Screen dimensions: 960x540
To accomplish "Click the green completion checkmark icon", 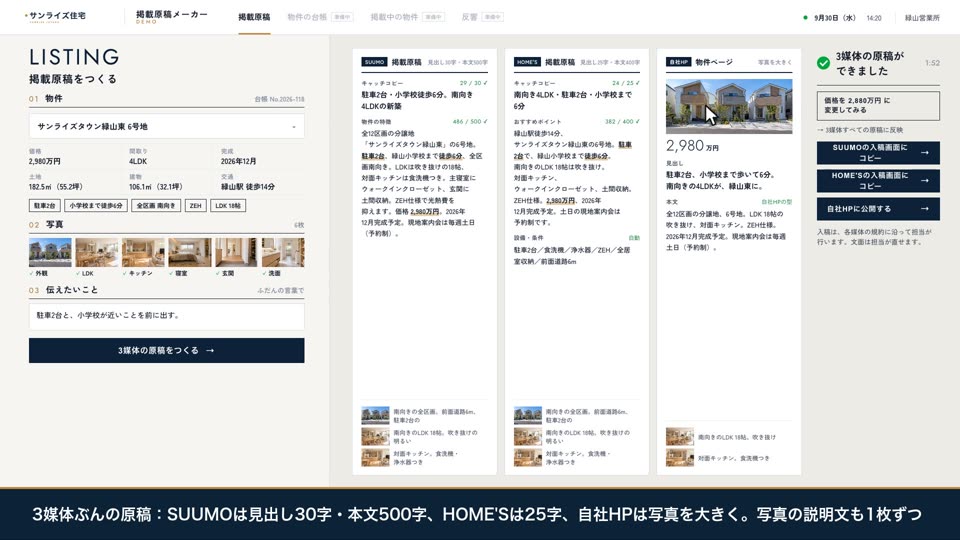I will (823, 63).
